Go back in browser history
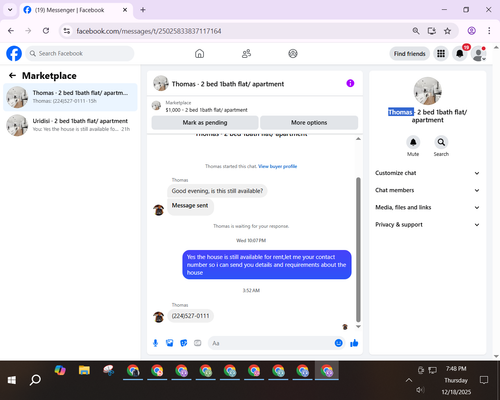Image resolution: width=500 pixels, height=400 pixels. [x=11, y=31]
